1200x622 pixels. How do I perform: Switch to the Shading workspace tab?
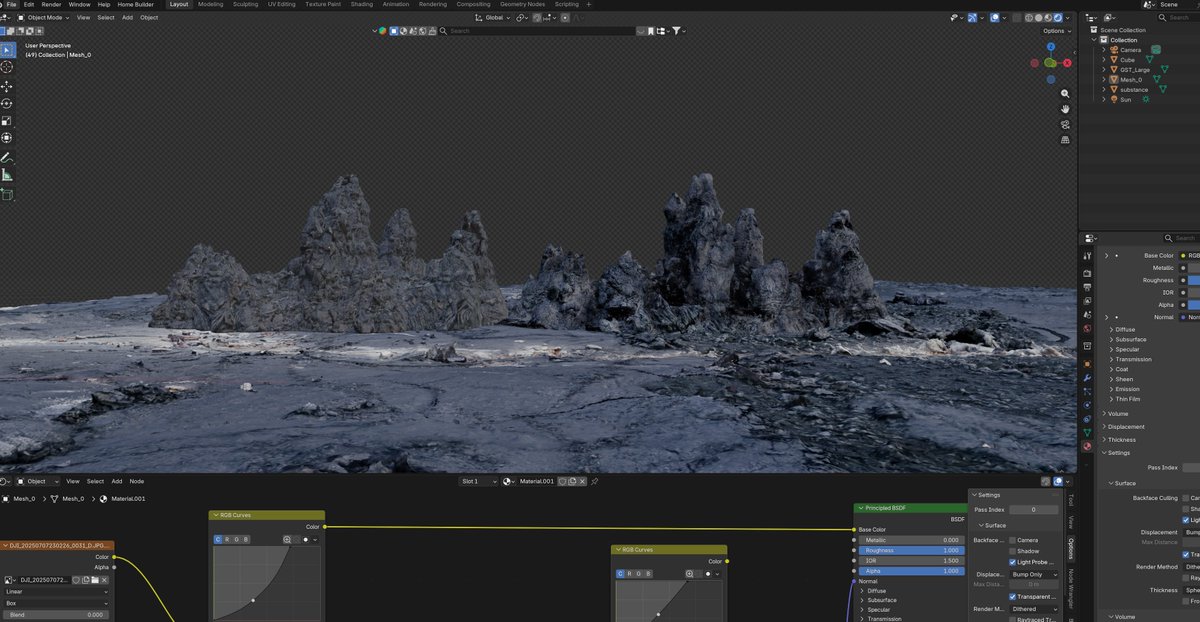362,4
